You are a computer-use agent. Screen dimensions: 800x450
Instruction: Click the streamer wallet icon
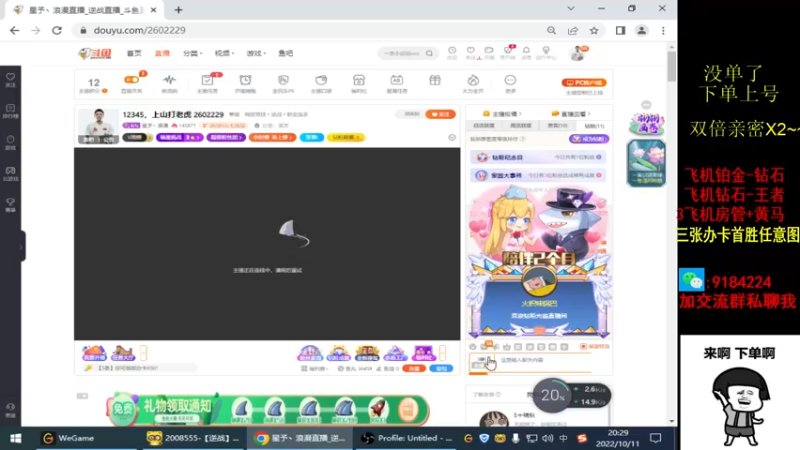pos(321,80)
